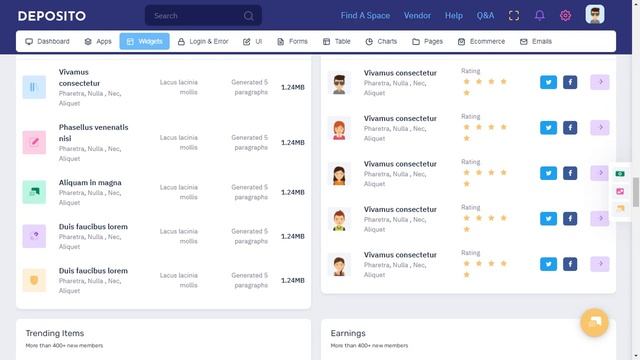Click the pink image icon on side panel
Screen dimensions: 640x360
point(620,191)
